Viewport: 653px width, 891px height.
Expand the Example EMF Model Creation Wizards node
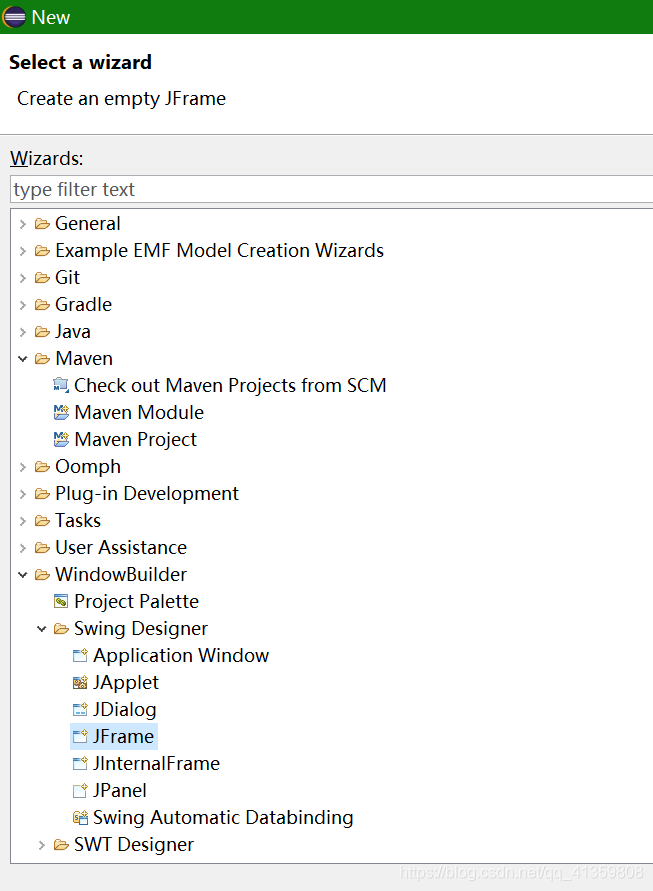pyautogui.click(x=23, y=251)
